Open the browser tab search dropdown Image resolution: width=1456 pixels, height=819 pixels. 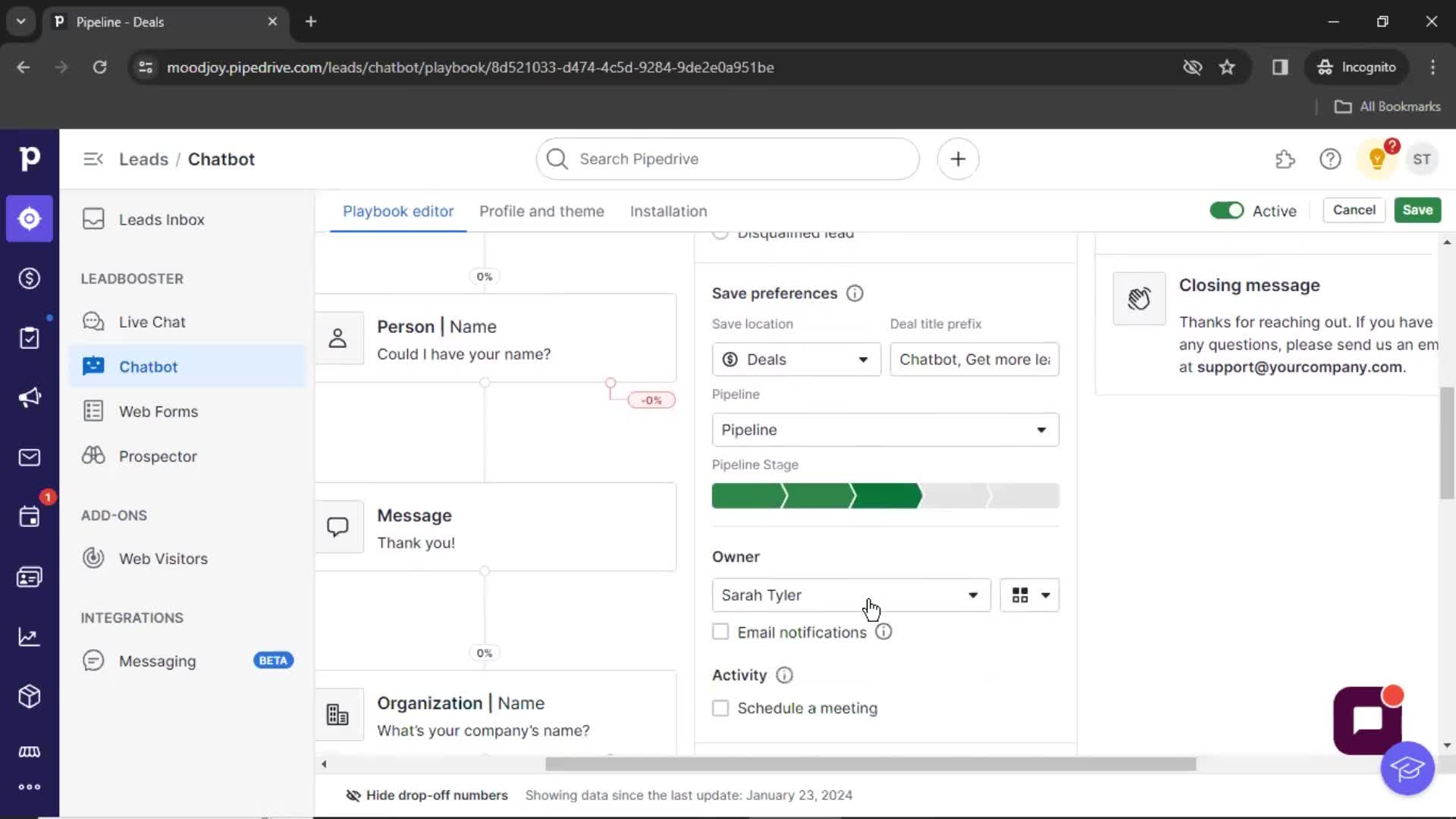click(21, 21)
